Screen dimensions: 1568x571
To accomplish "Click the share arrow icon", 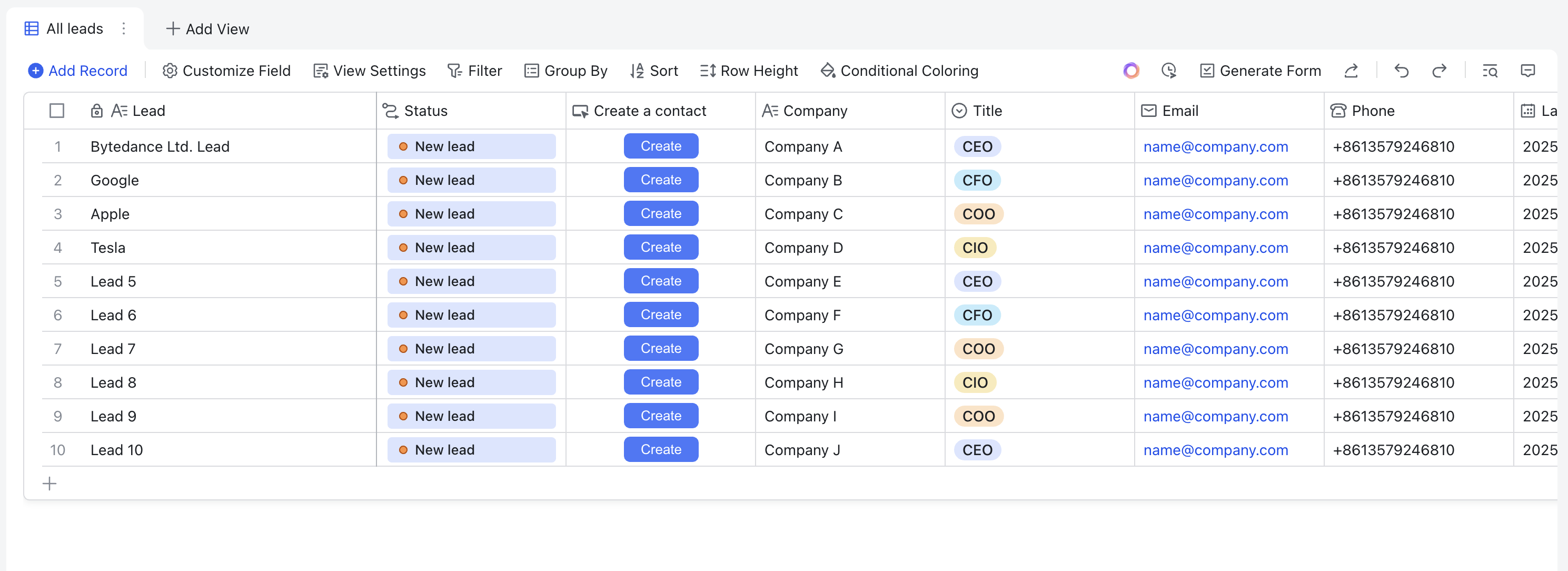I will (x=1351, y=71).
